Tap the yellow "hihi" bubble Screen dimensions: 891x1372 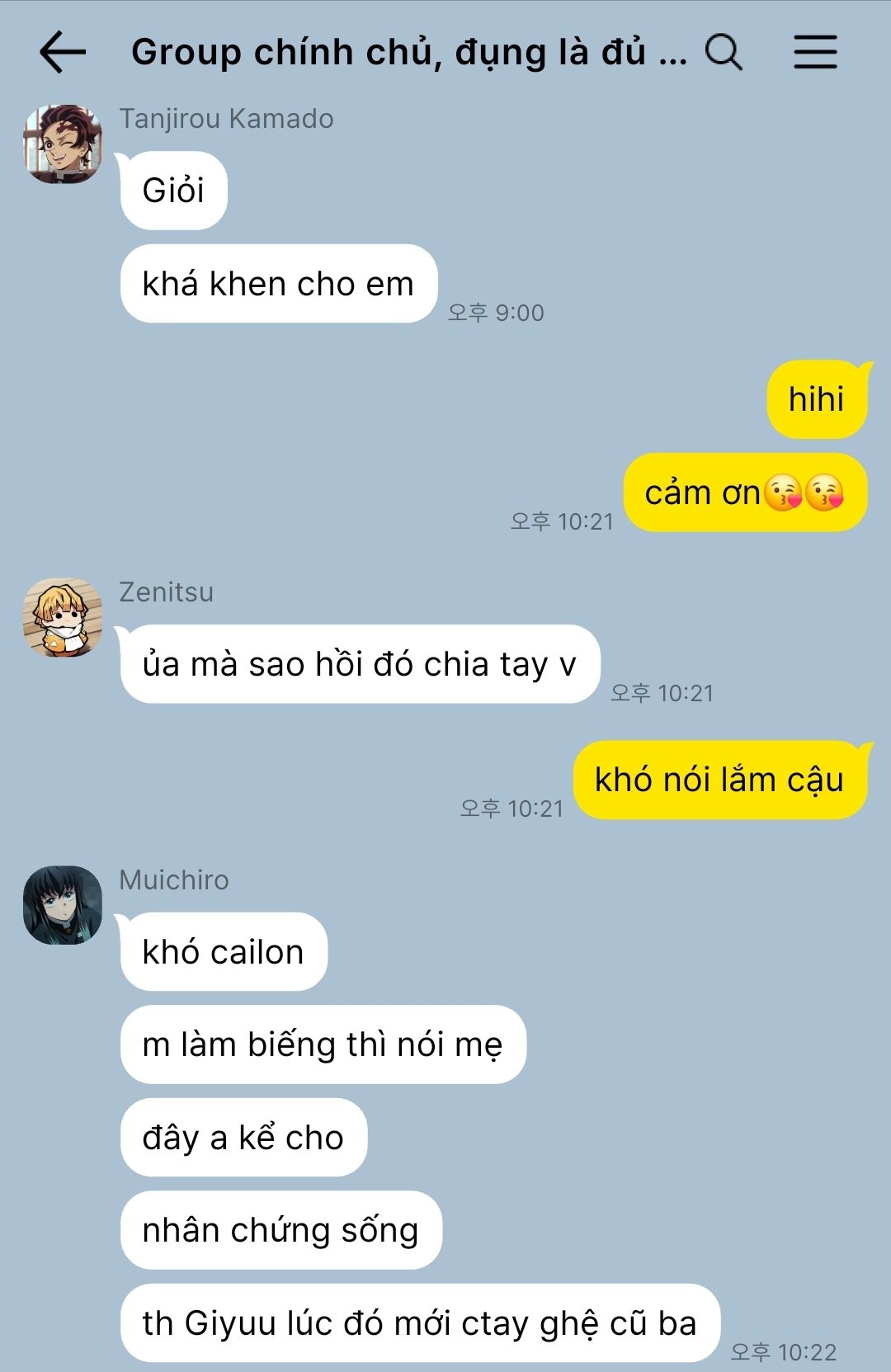[x=817, y=399]
